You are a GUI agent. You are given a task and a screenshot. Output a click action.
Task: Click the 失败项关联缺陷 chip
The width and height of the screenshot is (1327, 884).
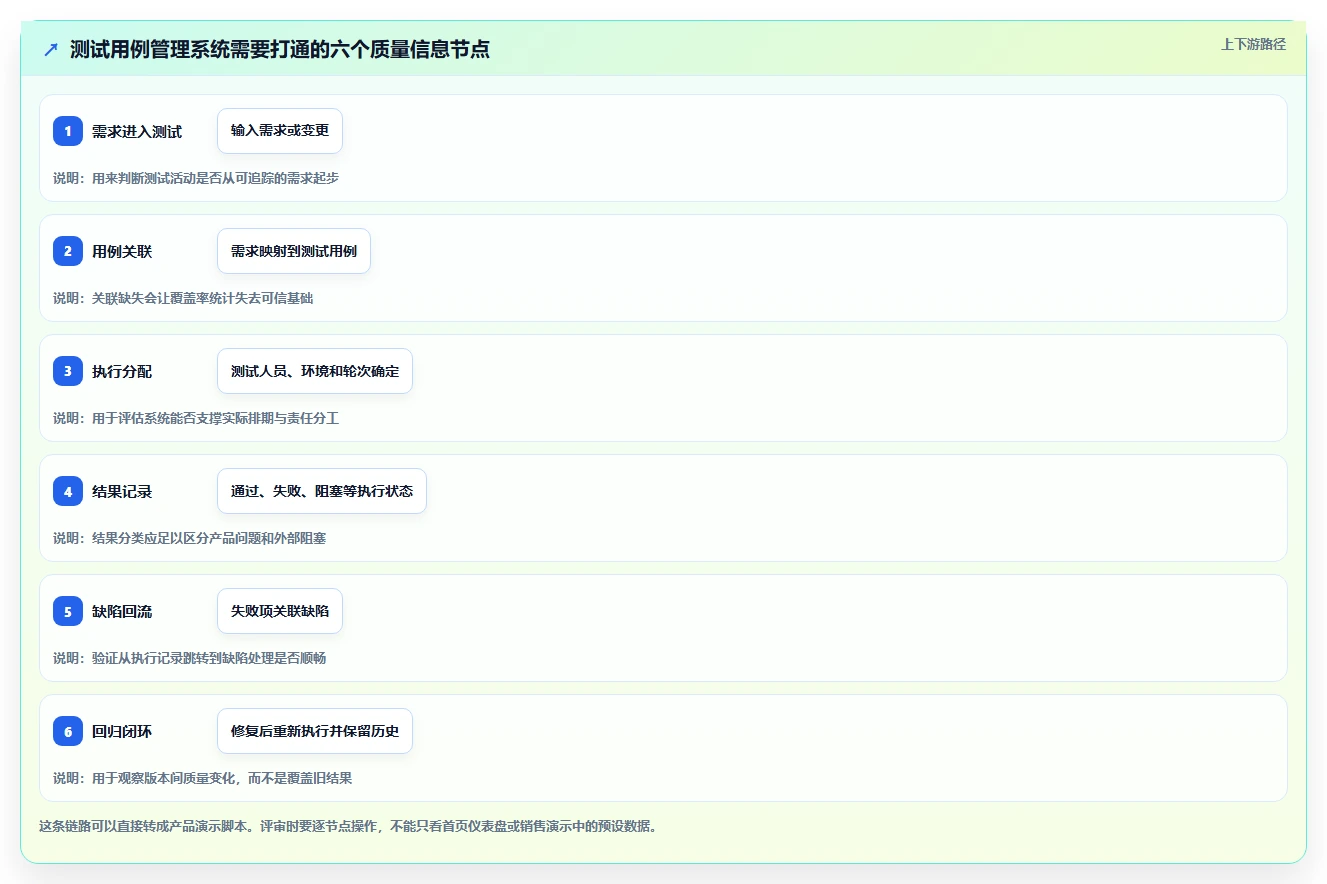(280, 611)
